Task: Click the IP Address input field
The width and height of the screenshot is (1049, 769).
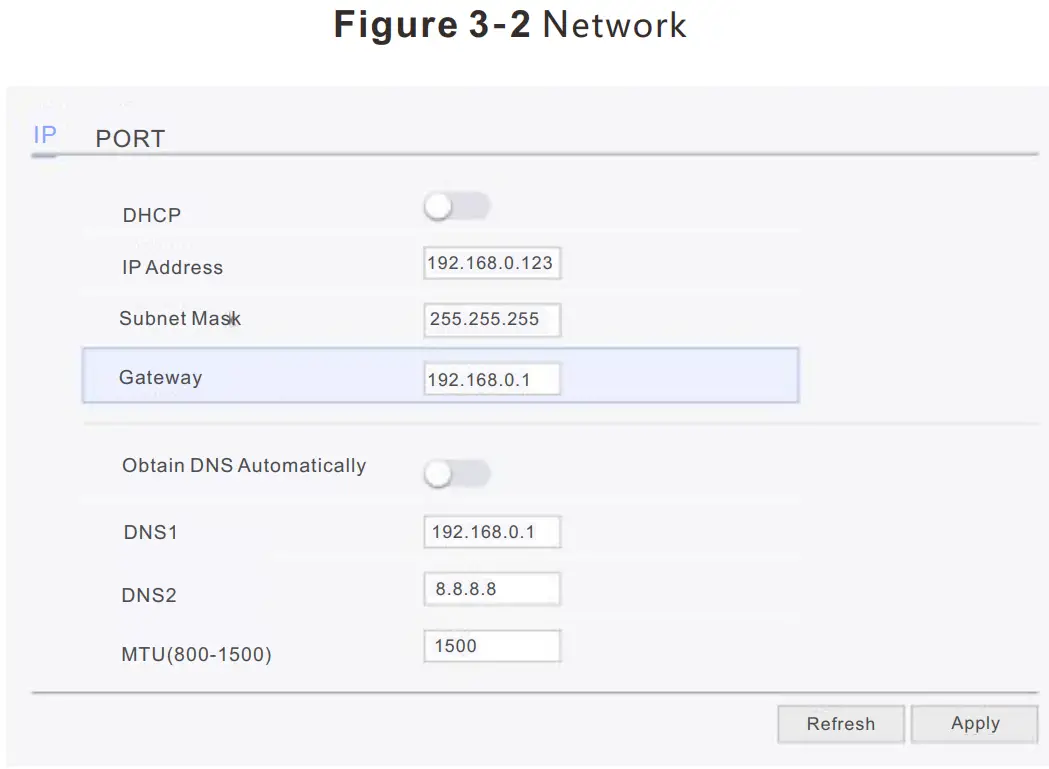Action: tap(491, 264)
